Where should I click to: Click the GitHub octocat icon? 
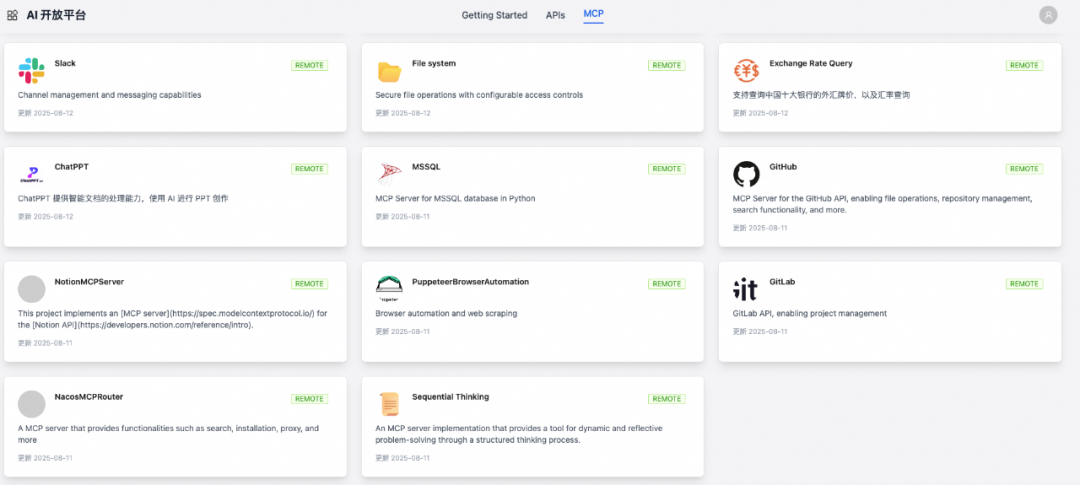tap(747, 174)
